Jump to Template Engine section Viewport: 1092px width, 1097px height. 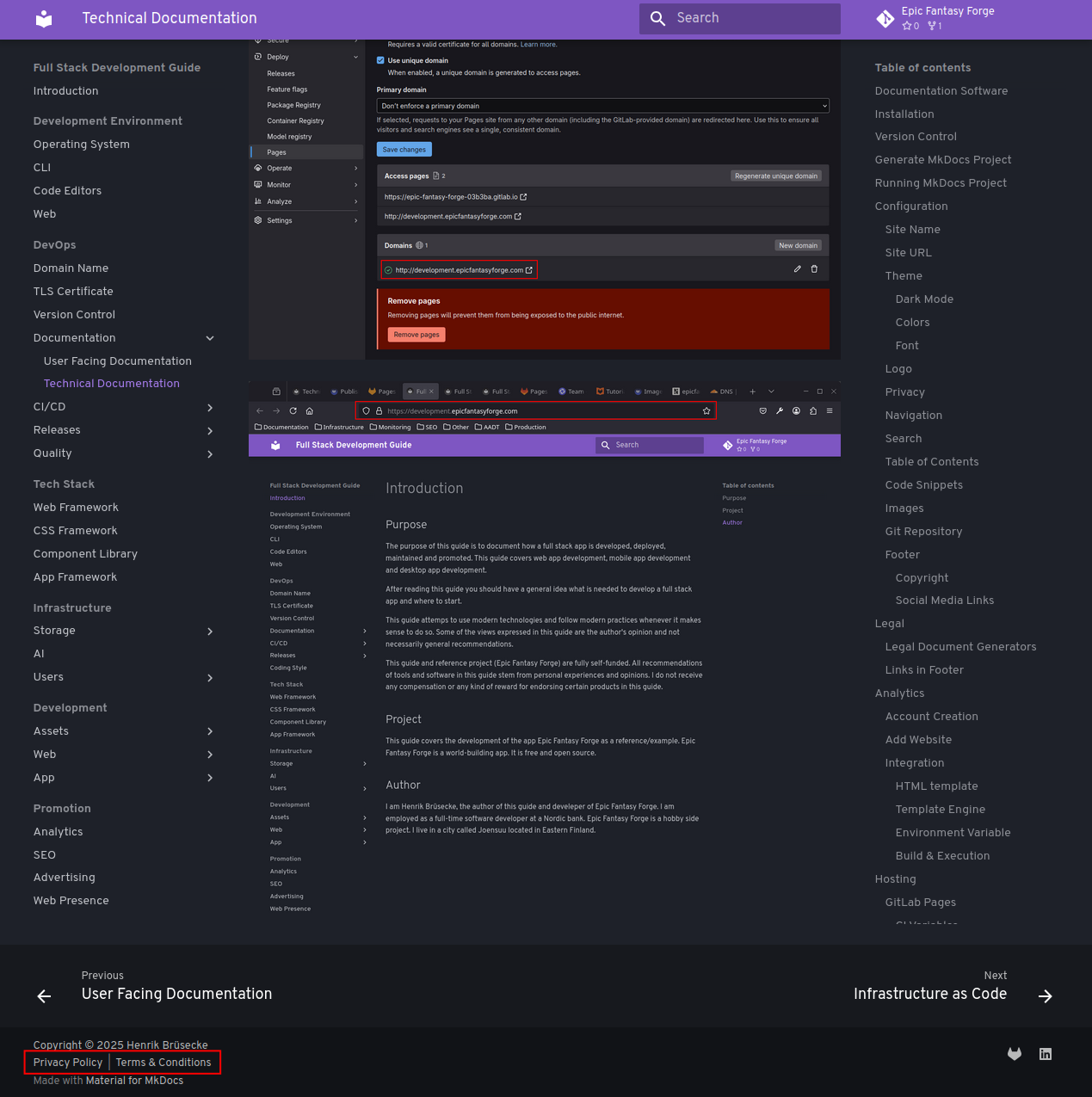pyautogui.click(x=941, y=810)
